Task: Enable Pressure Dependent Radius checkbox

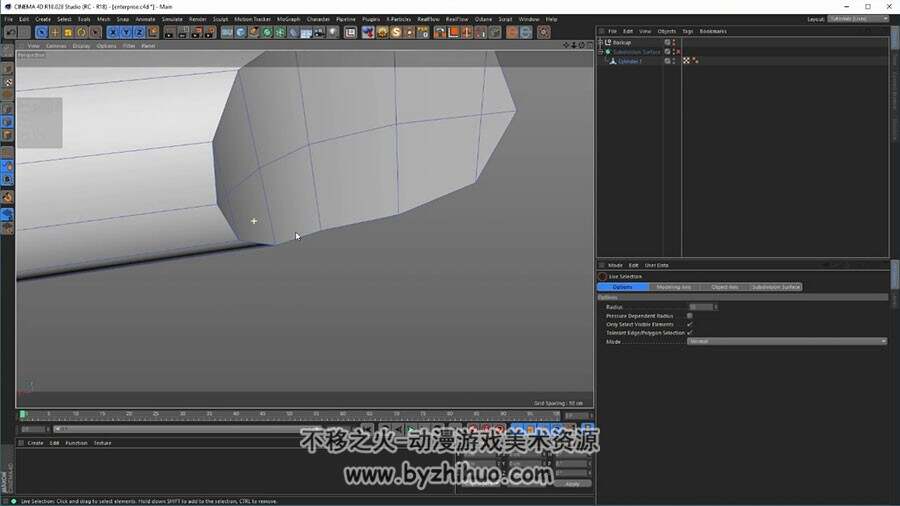Action: [689, 316]
